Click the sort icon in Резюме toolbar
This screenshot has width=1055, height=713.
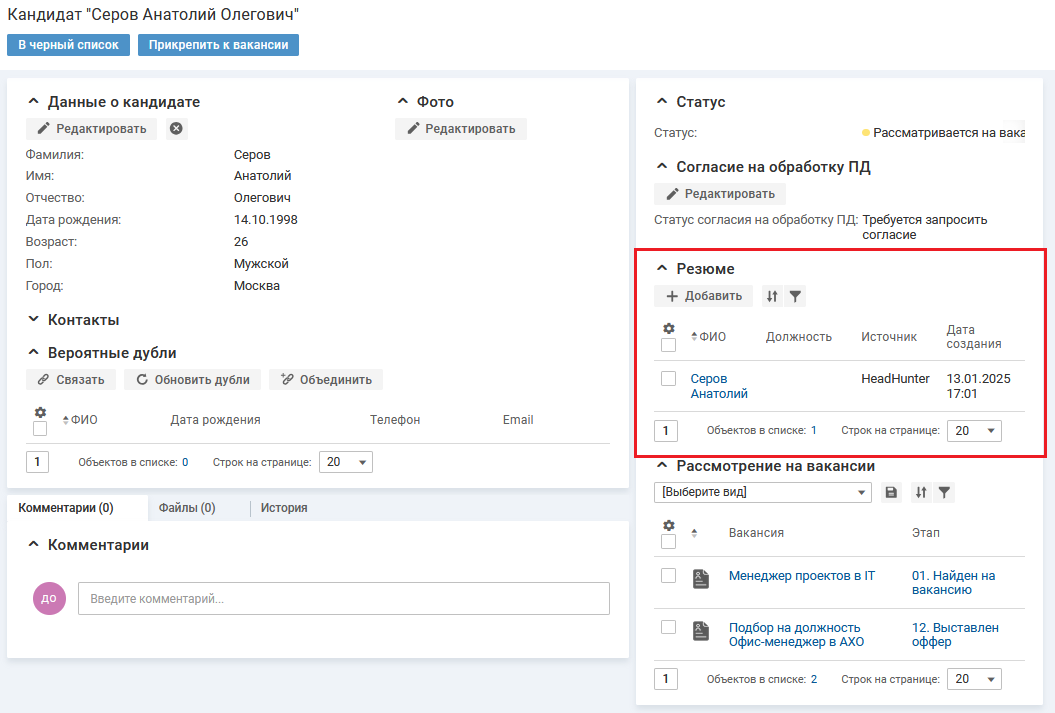[x=771, y=296]
